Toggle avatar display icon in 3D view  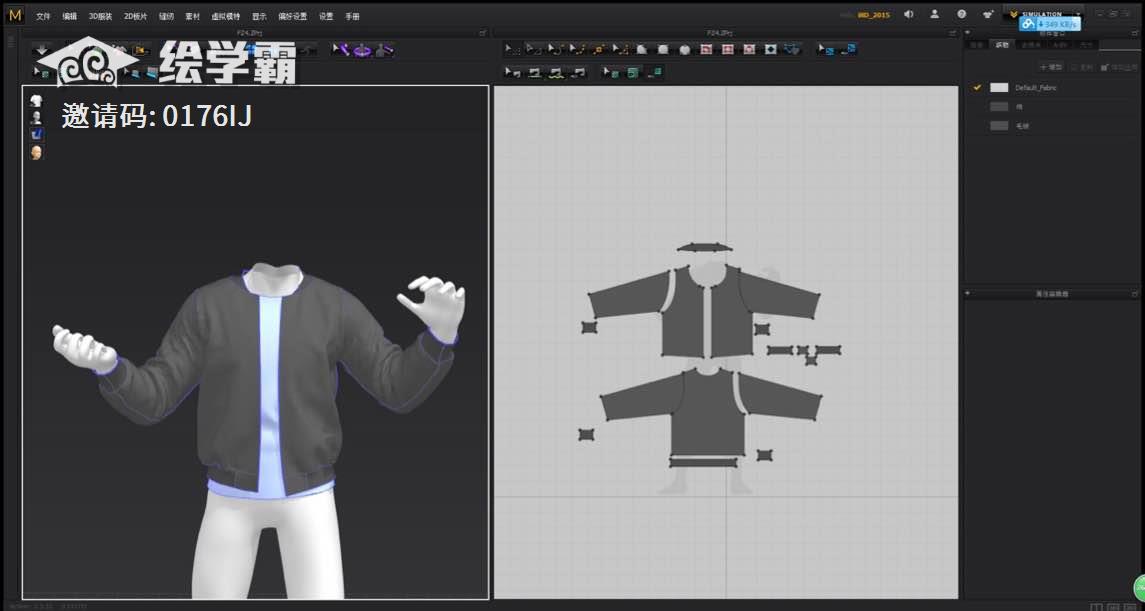pos(36,117)
